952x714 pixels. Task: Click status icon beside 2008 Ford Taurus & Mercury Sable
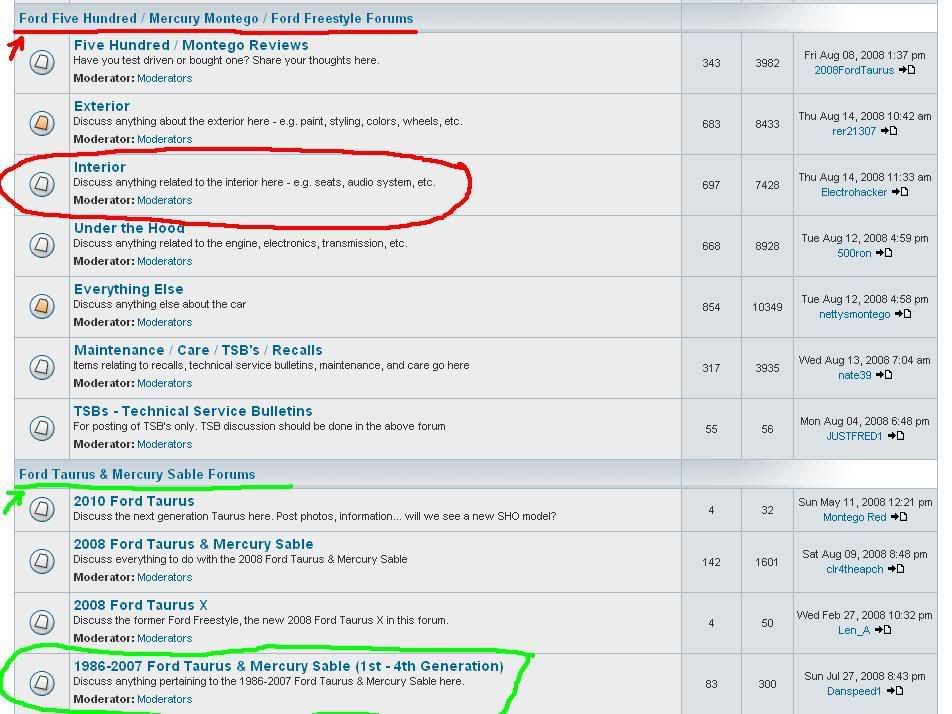42,560
